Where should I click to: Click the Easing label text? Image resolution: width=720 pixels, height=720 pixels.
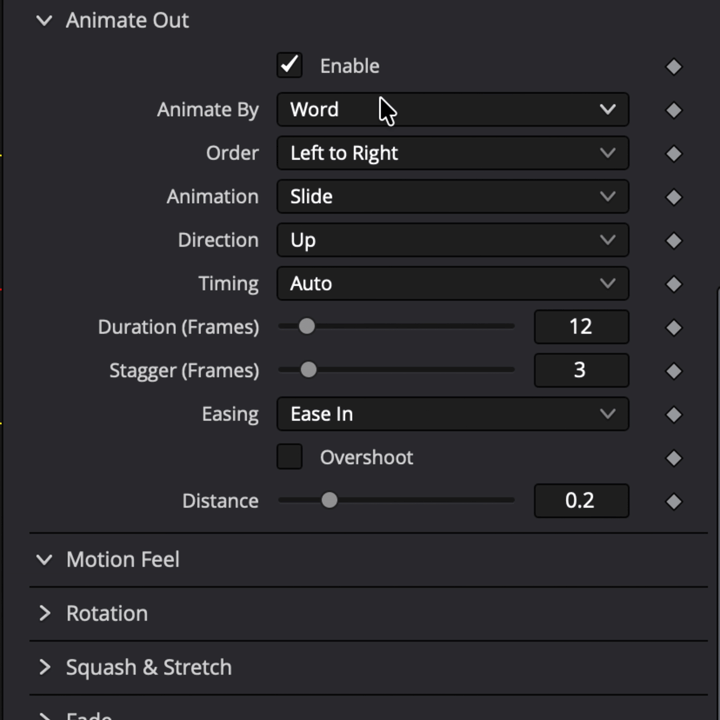231,415
